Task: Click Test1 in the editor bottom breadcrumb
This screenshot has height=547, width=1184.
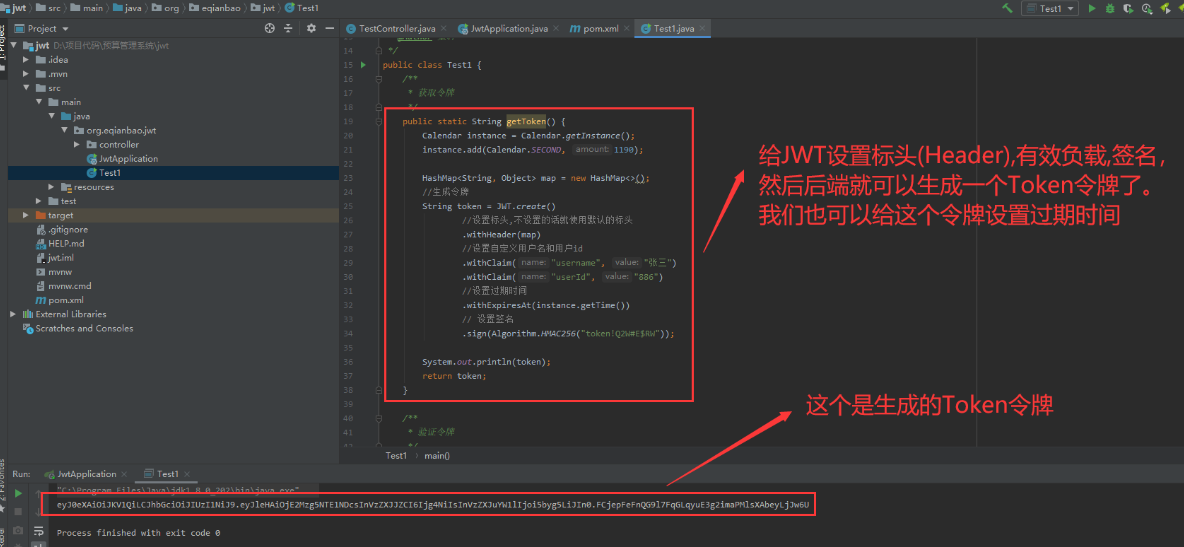Action: click(x=396, y=456)
